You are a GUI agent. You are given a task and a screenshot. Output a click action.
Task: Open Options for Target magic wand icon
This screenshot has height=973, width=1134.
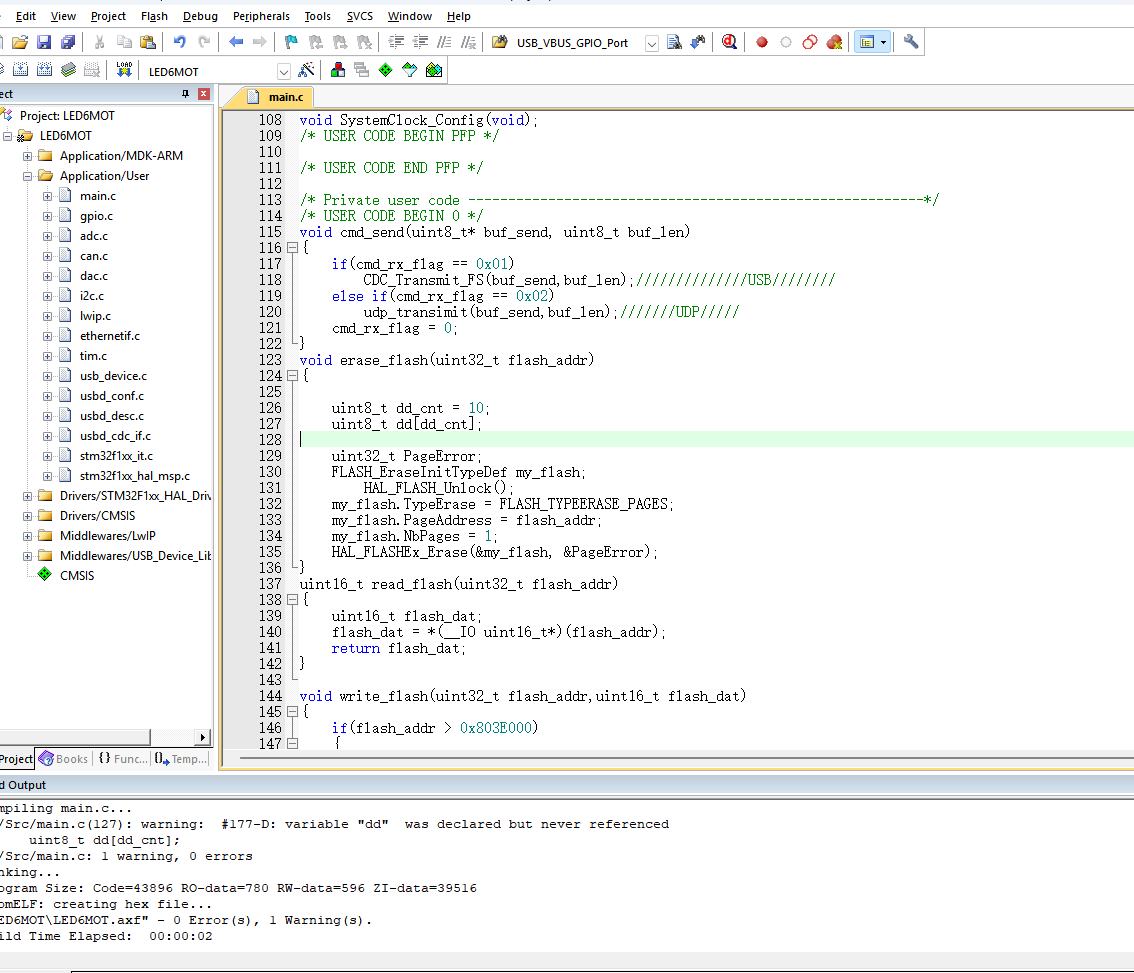click(307, 70)
